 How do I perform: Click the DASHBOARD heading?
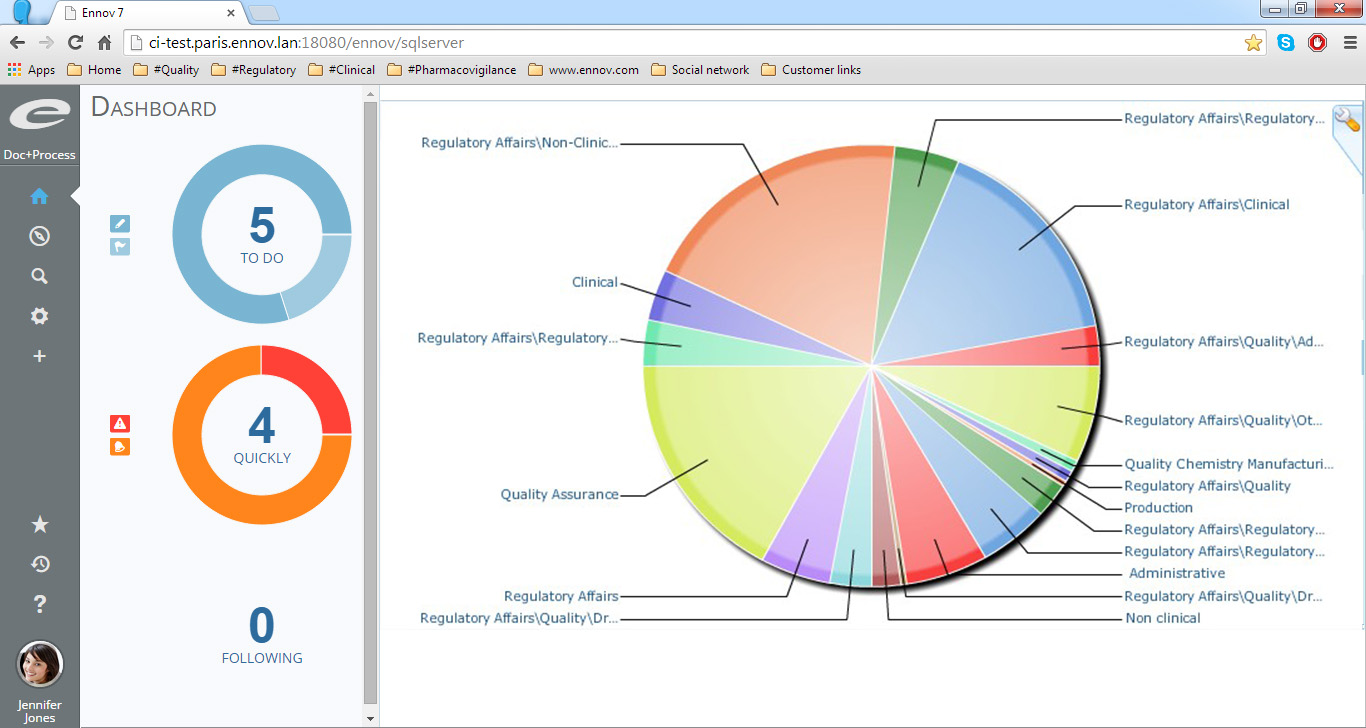(x=154, y=108)
